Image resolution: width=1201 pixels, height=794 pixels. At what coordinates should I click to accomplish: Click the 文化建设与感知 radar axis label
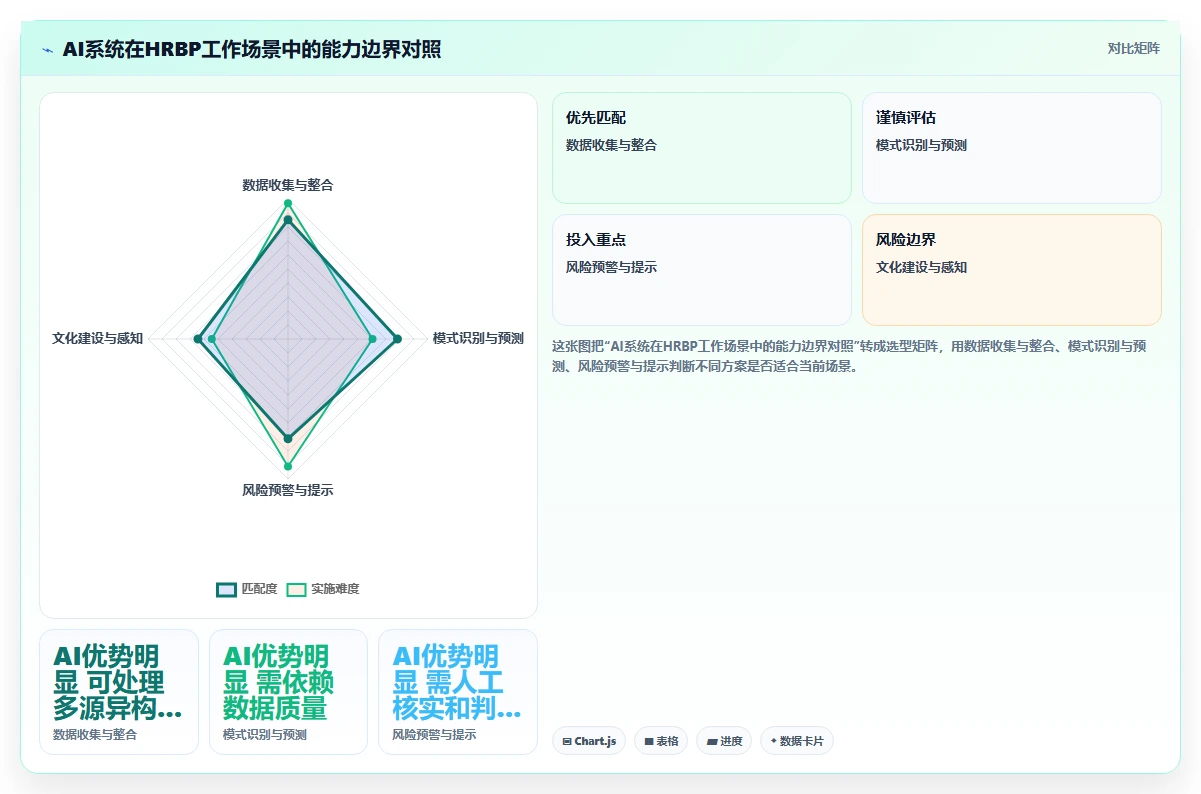[x=98, y=338]
